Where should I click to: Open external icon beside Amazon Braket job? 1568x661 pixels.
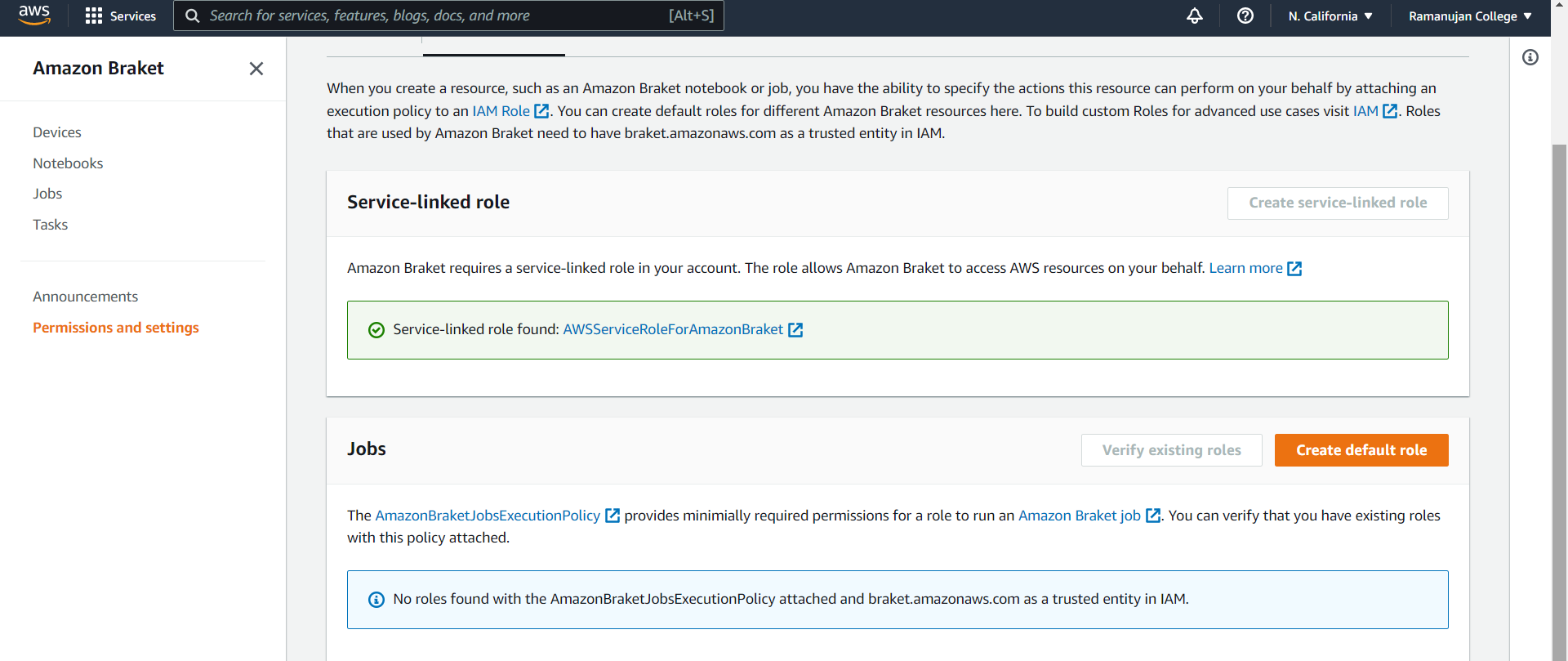click(1153, 516)
